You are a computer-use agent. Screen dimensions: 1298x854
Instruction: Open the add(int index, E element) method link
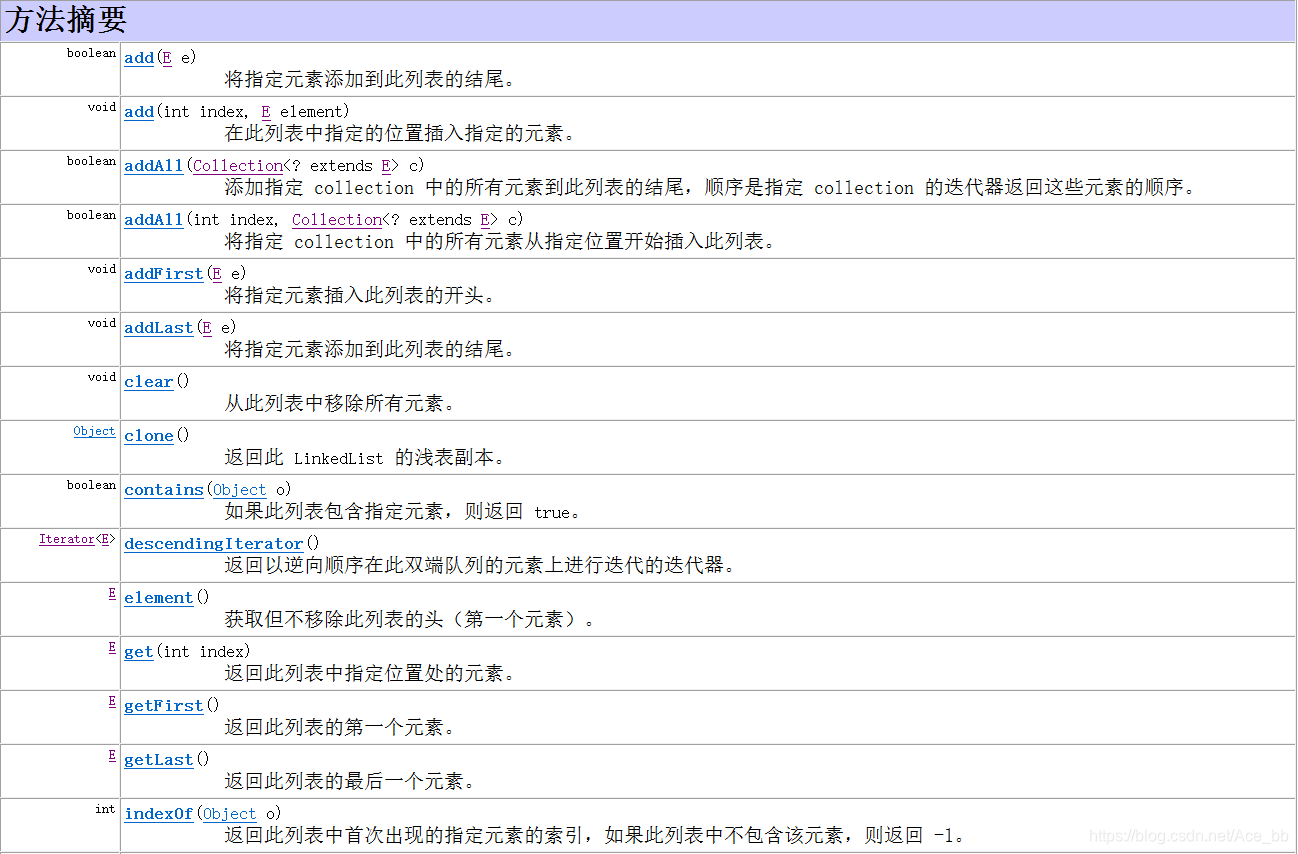click(x=138, y=112)
